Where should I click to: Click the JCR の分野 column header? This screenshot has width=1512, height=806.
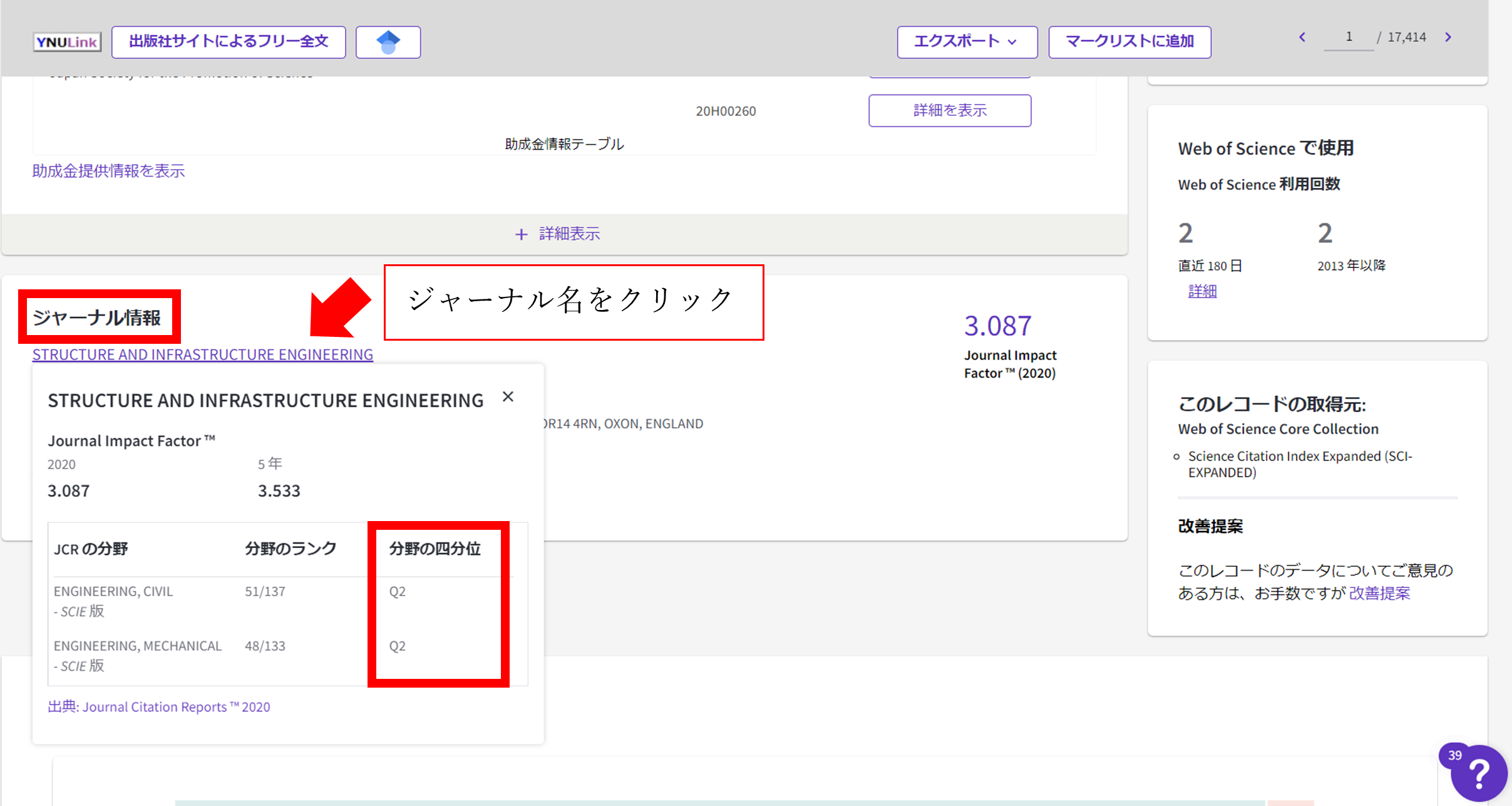point(91,549)
